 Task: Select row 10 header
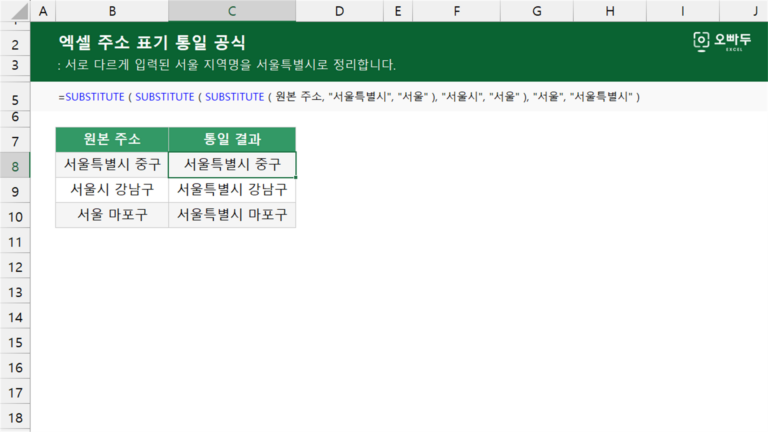(15, 216)
